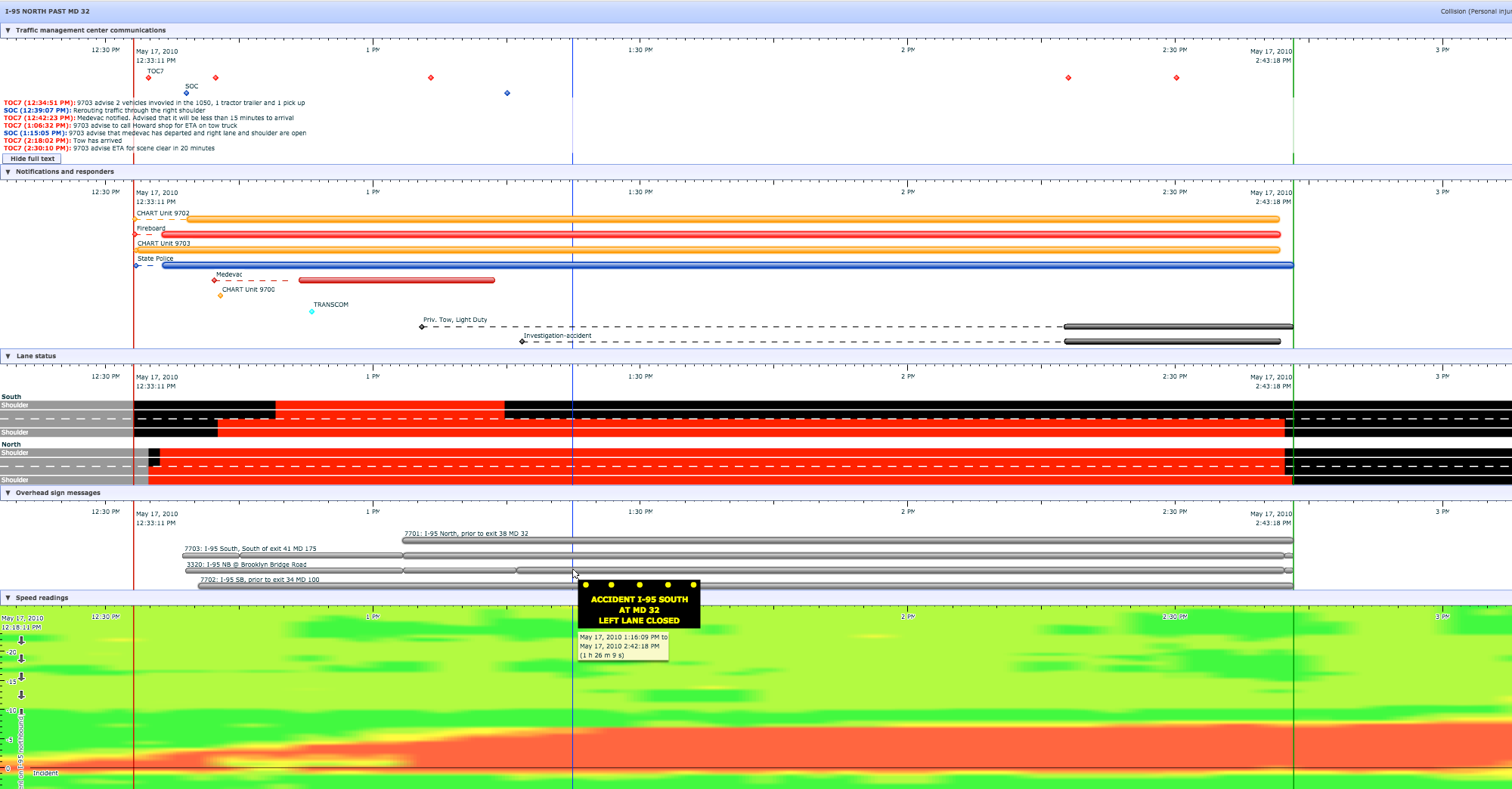
Task: Click the SOC blue diamond event marker
Action: pos(187,92)
